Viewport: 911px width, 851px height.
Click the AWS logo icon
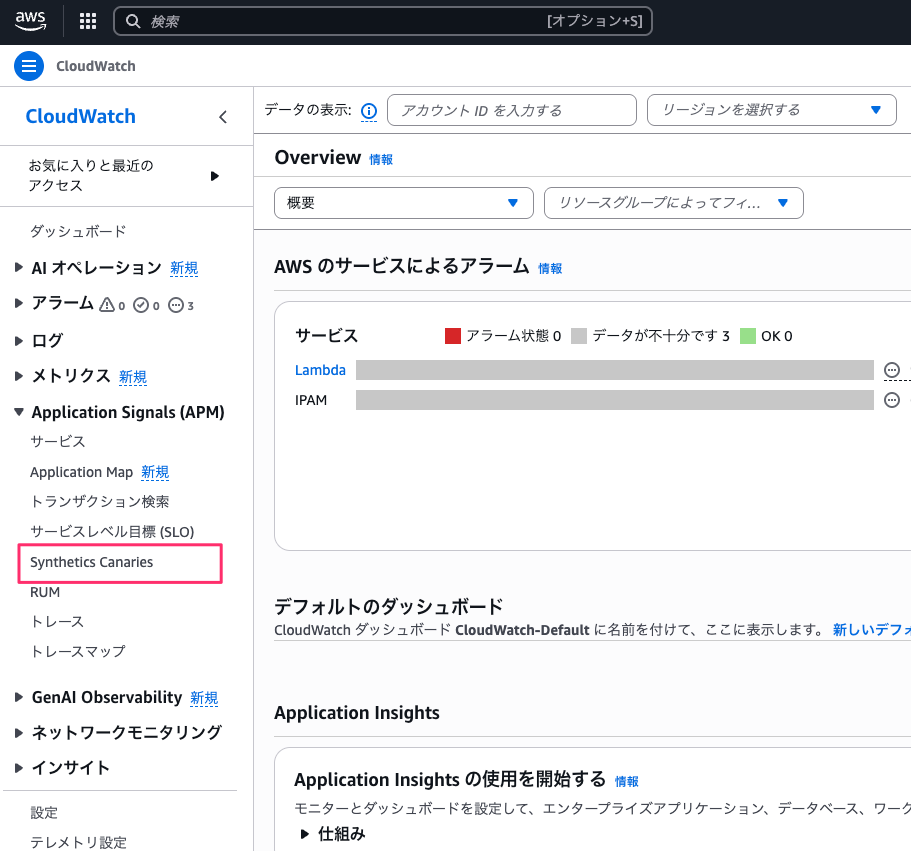[x=30, y=21]
